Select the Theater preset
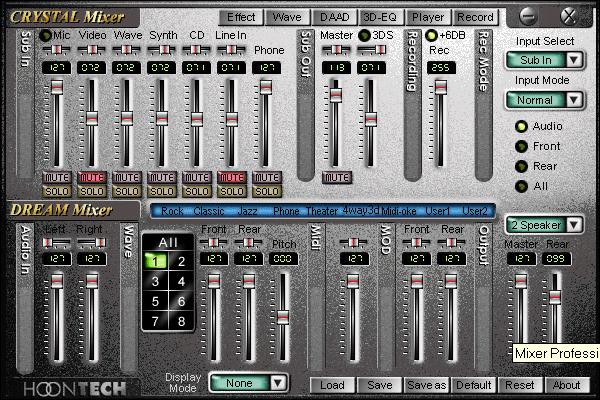This screenshot has height=400, width=600. 322,211
